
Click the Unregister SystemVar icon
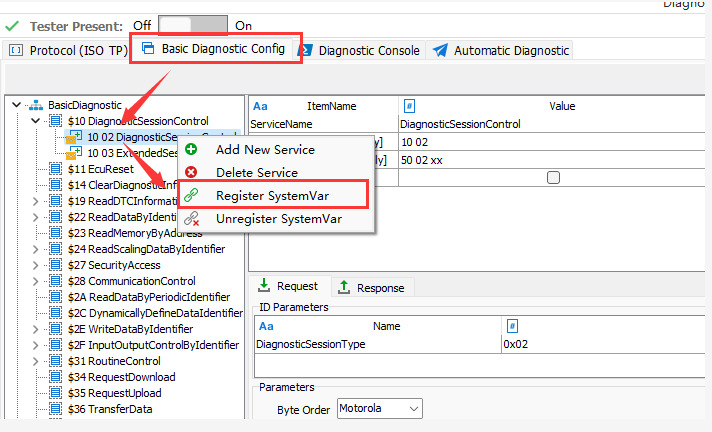point(191,218)
